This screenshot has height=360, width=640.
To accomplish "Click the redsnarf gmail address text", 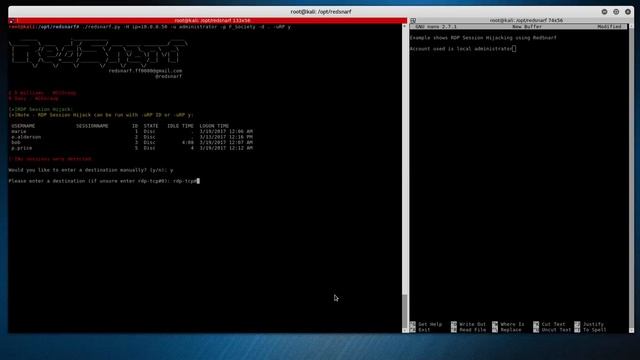I will (x=145, y=71).
